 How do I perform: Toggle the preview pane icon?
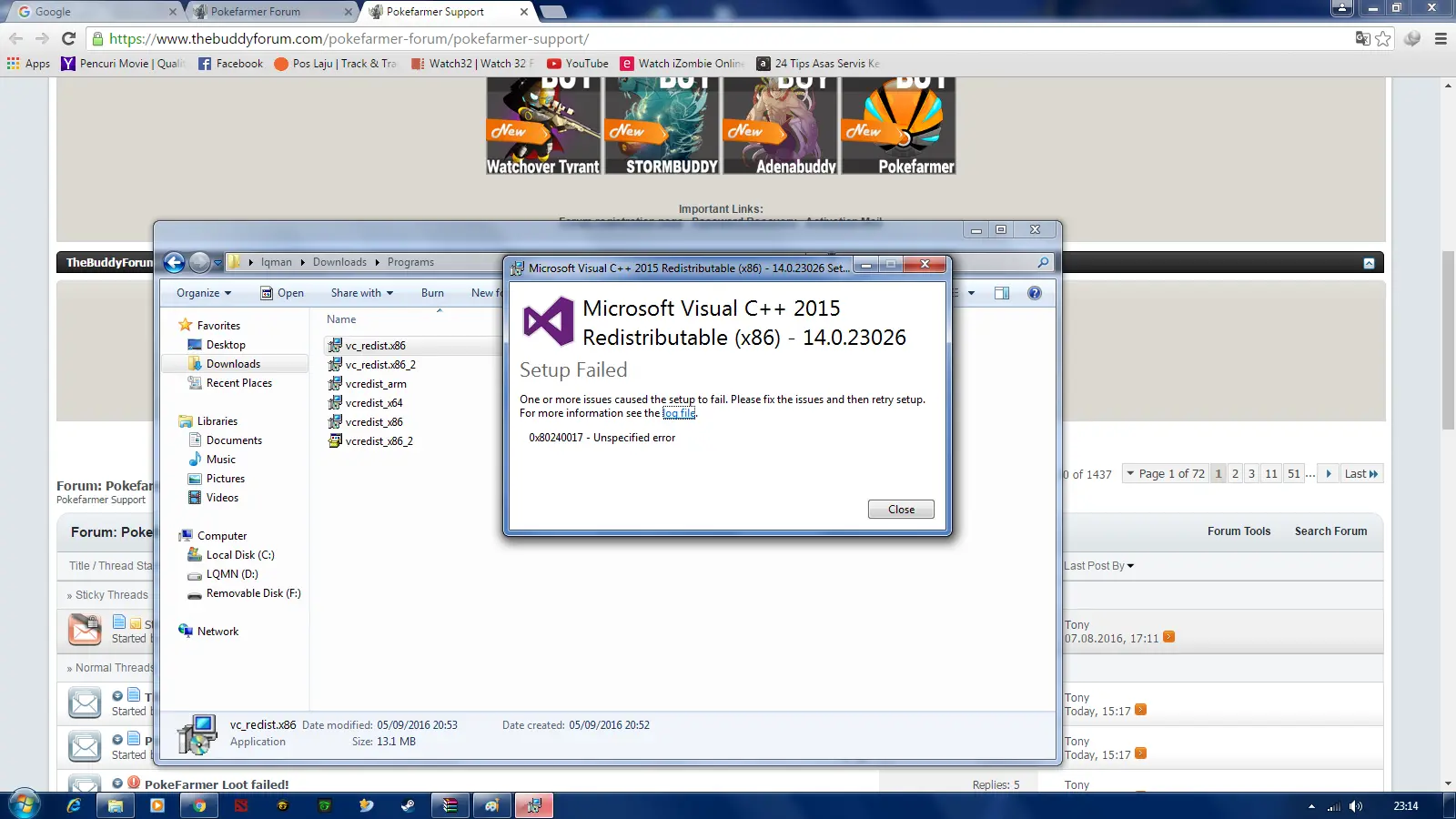1001,293
